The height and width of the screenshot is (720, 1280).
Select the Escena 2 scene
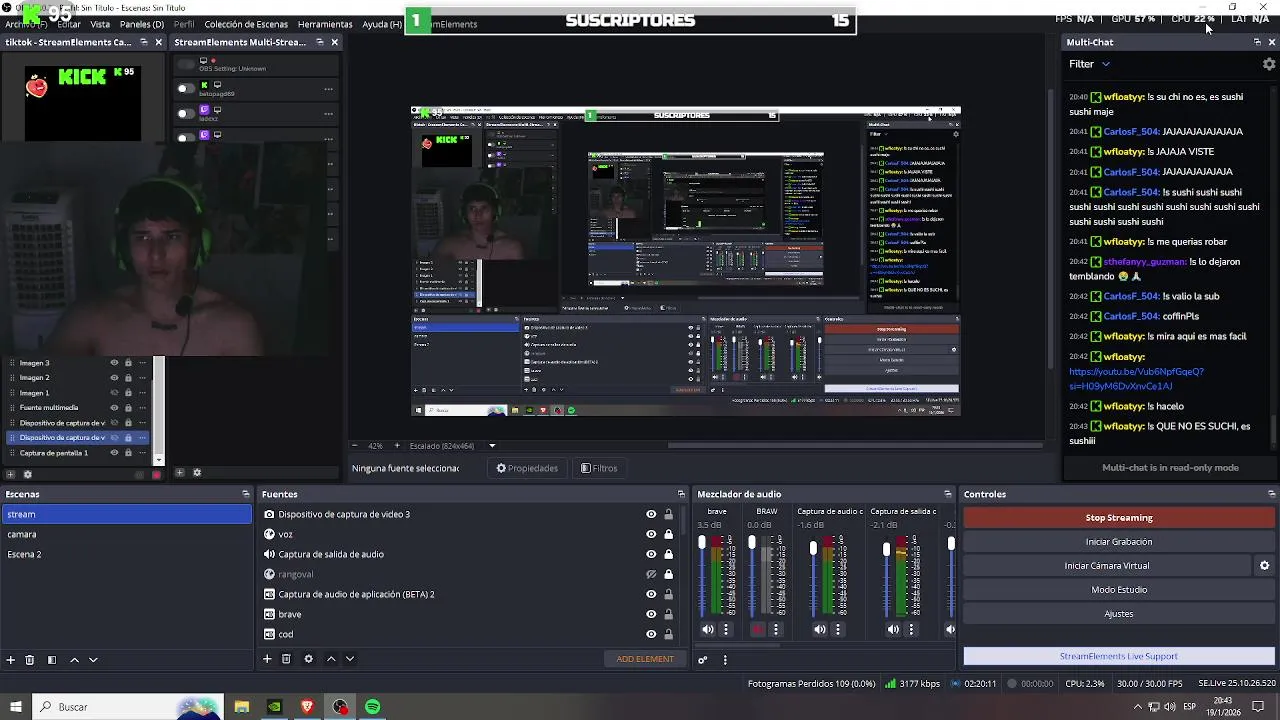pos(126,554)
